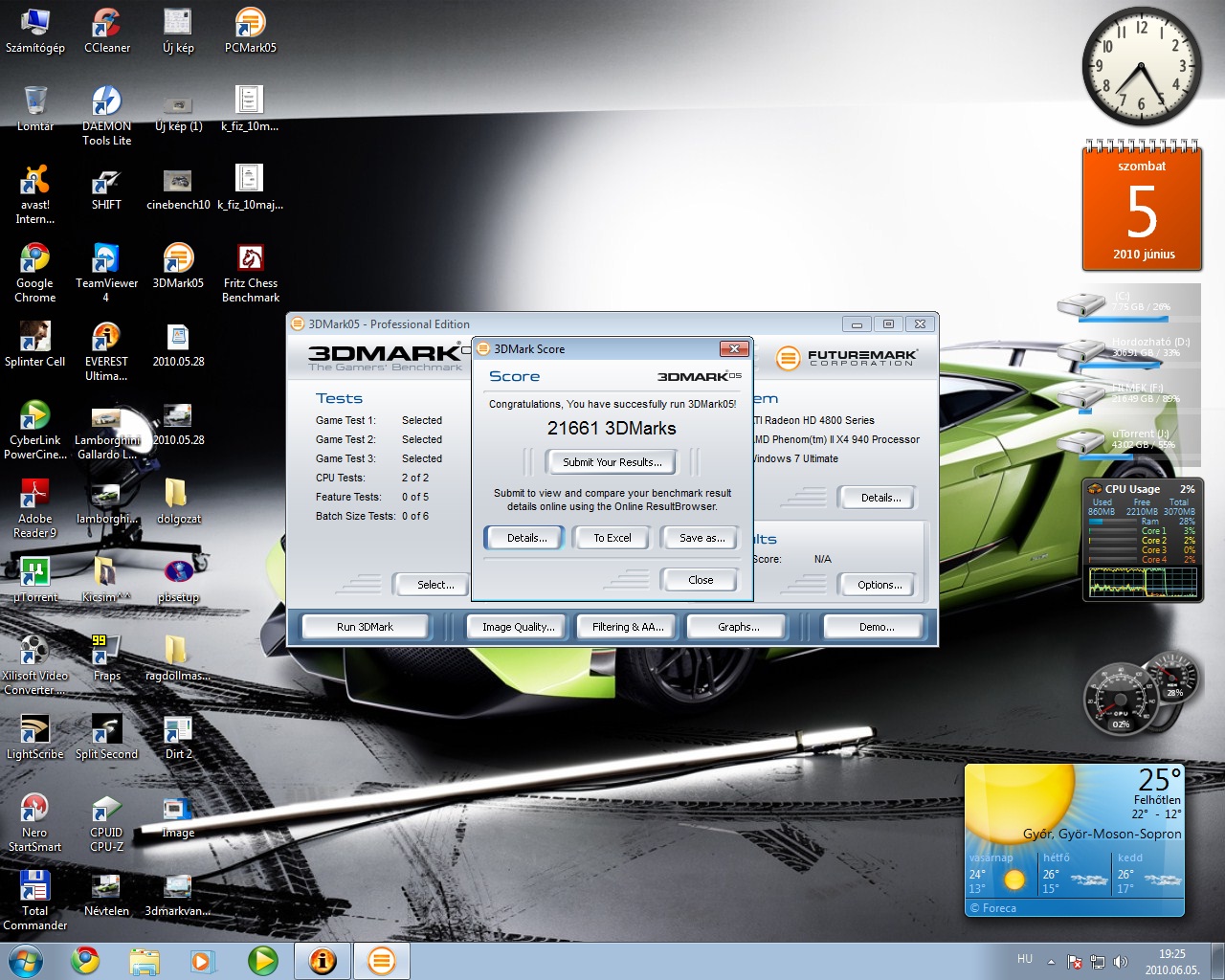The height and width of the screenshot is (980, 1225).
Task: Start the Demo button
Action: point(877,627)
